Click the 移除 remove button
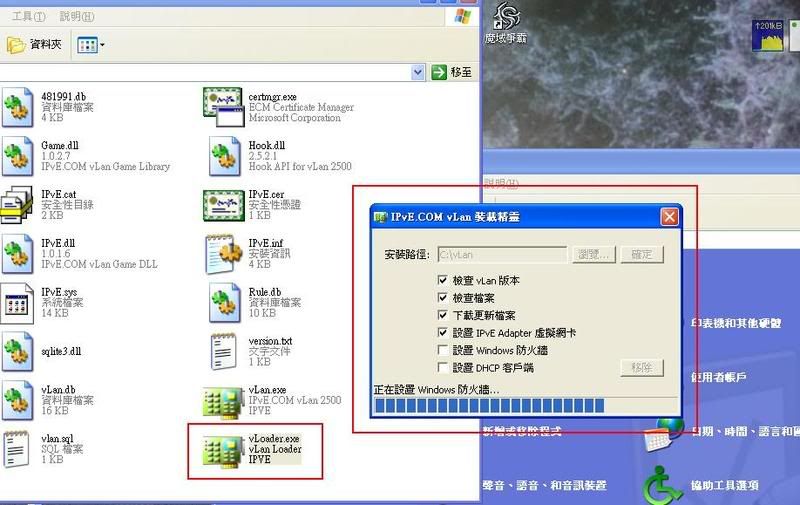The width and height of the screenshot is (800, 505). point(642,368)
